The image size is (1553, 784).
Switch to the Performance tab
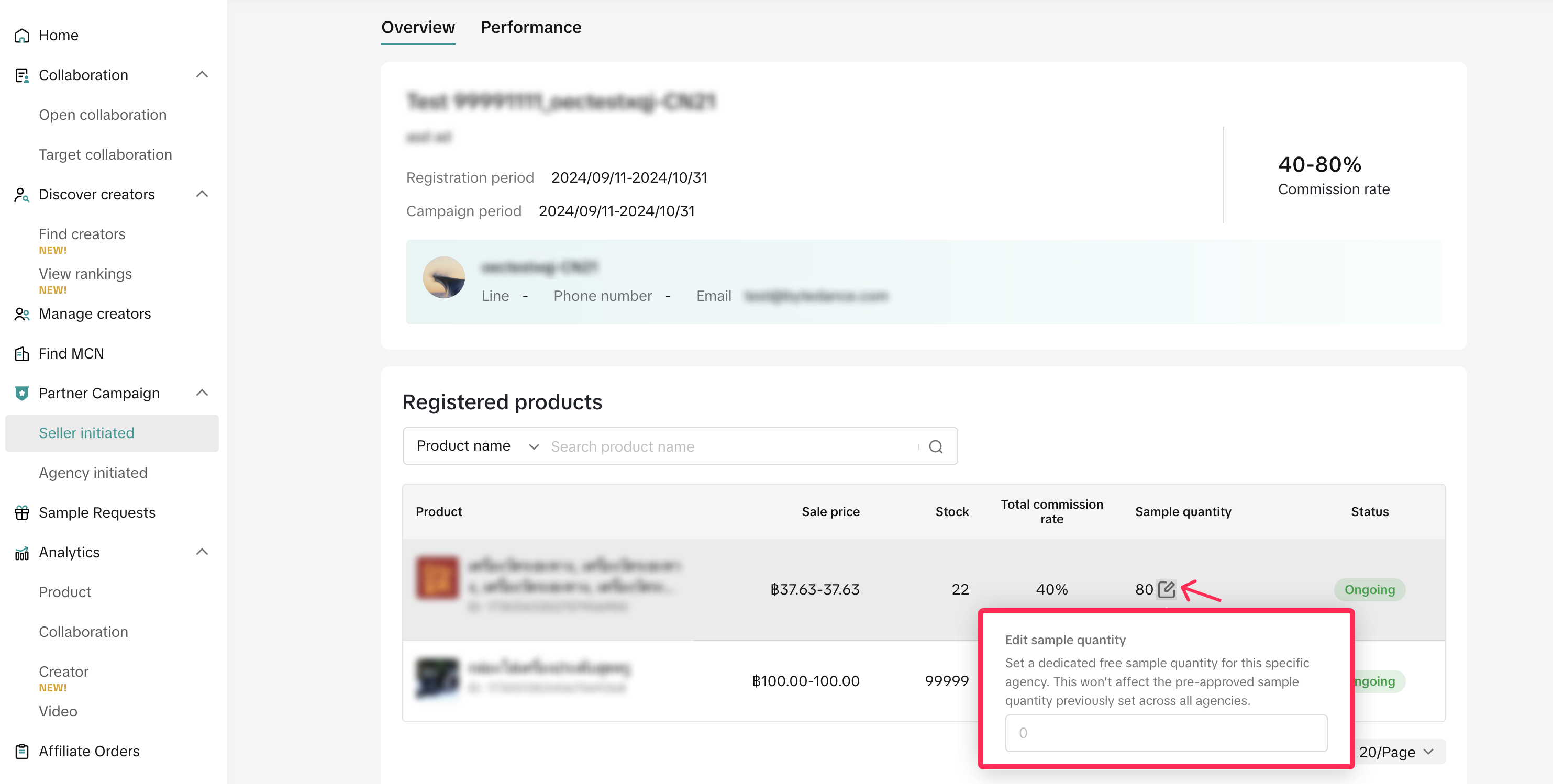pyautogui.click(x=530, y=27)
